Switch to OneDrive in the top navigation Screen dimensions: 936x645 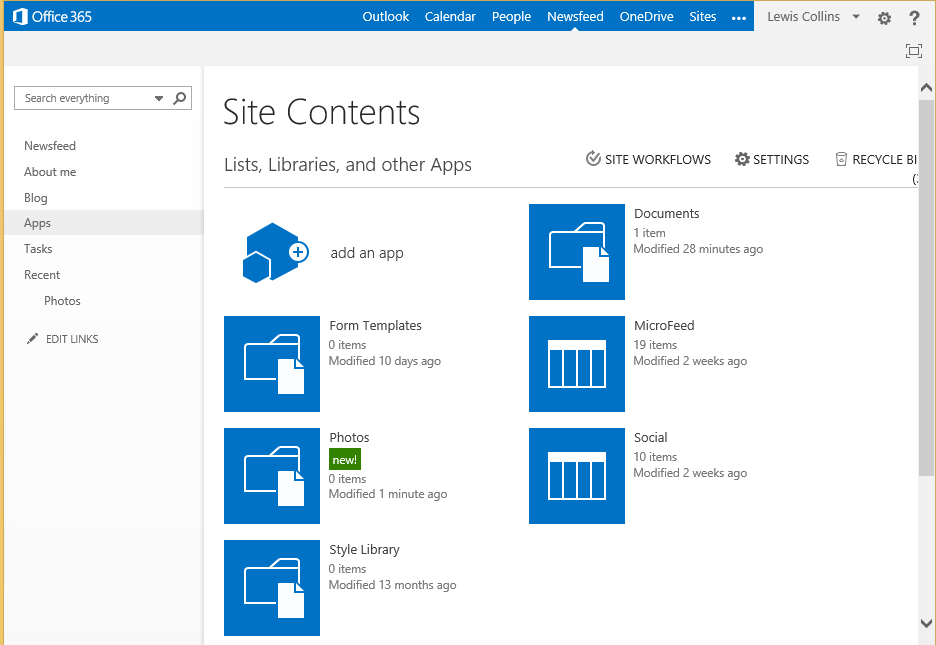646,17
